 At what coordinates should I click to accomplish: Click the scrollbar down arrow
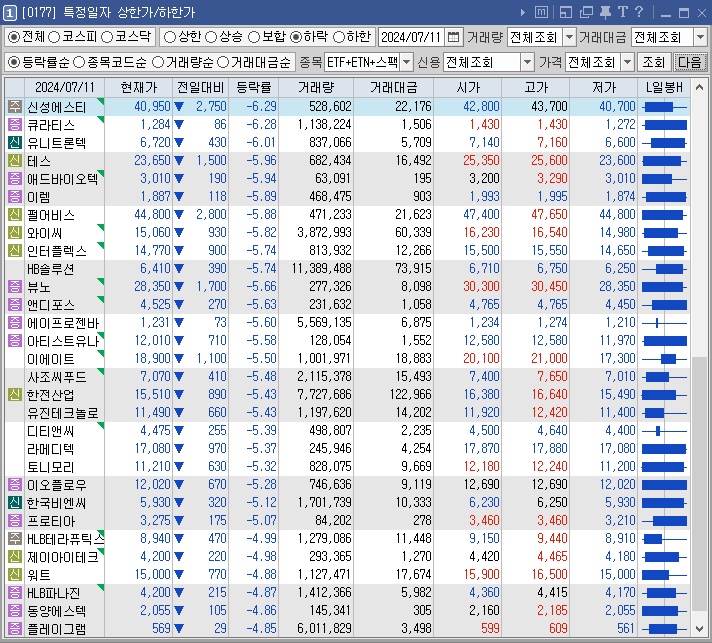pos(699,629)
